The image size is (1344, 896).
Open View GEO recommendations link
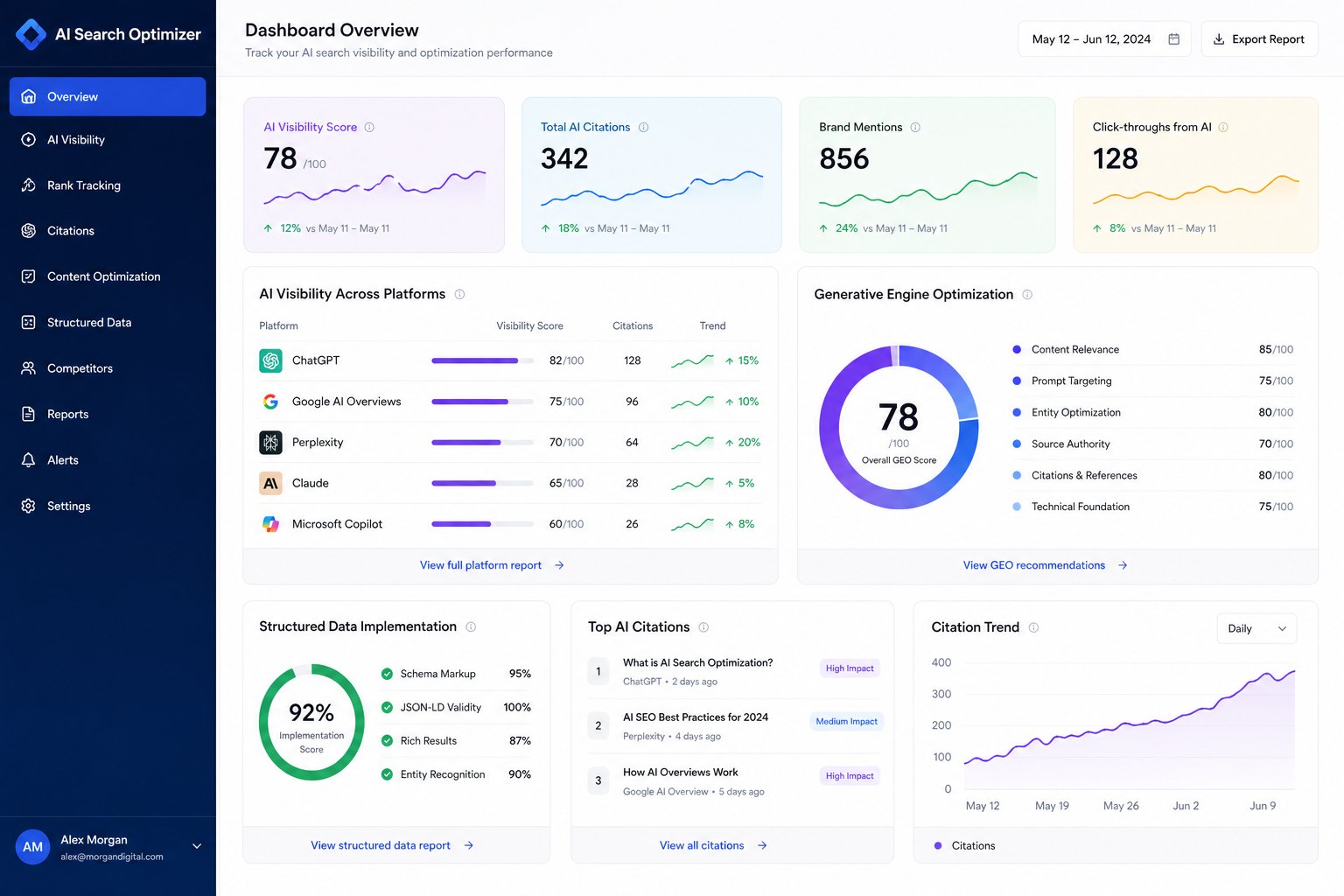1045,565
